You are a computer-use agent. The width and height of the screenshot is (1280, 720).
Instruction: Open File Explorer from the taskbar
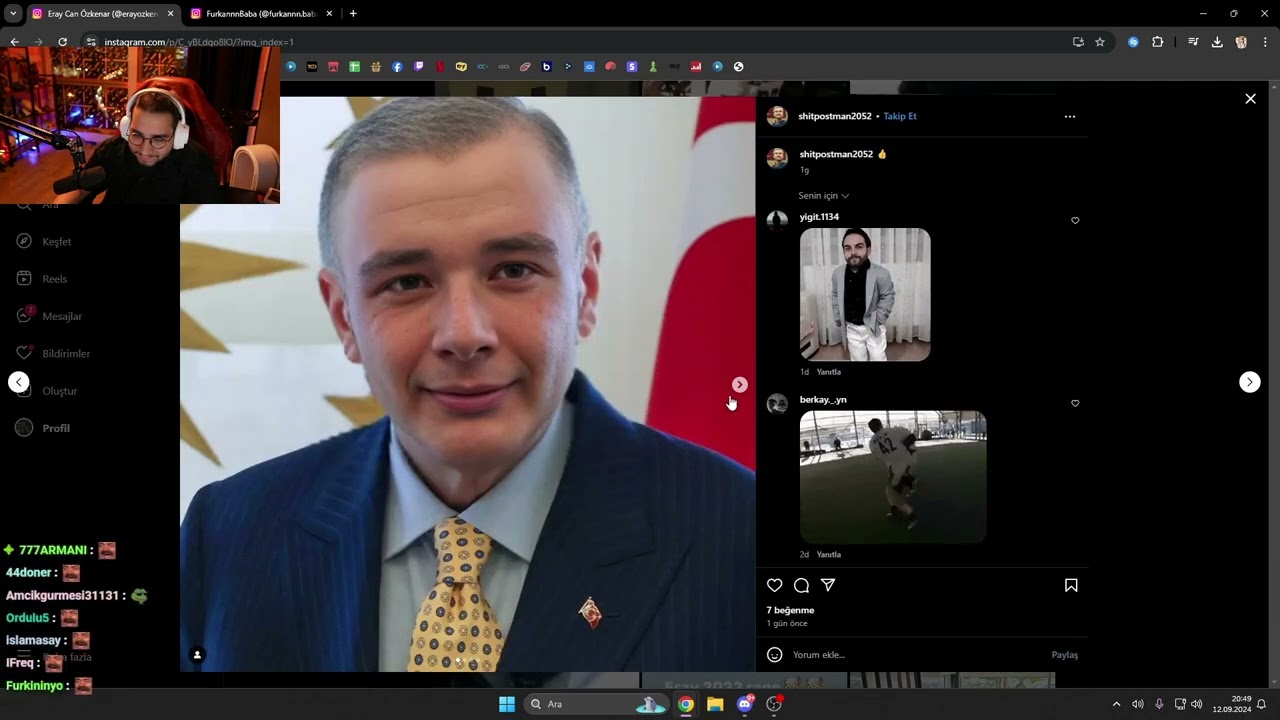click(715, 704)
